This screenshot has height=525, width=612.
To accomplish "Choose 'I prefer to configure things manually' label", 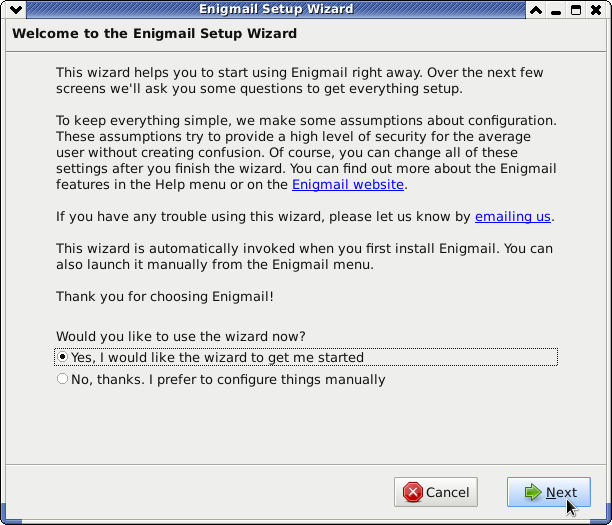I will (x=267, y=379).
